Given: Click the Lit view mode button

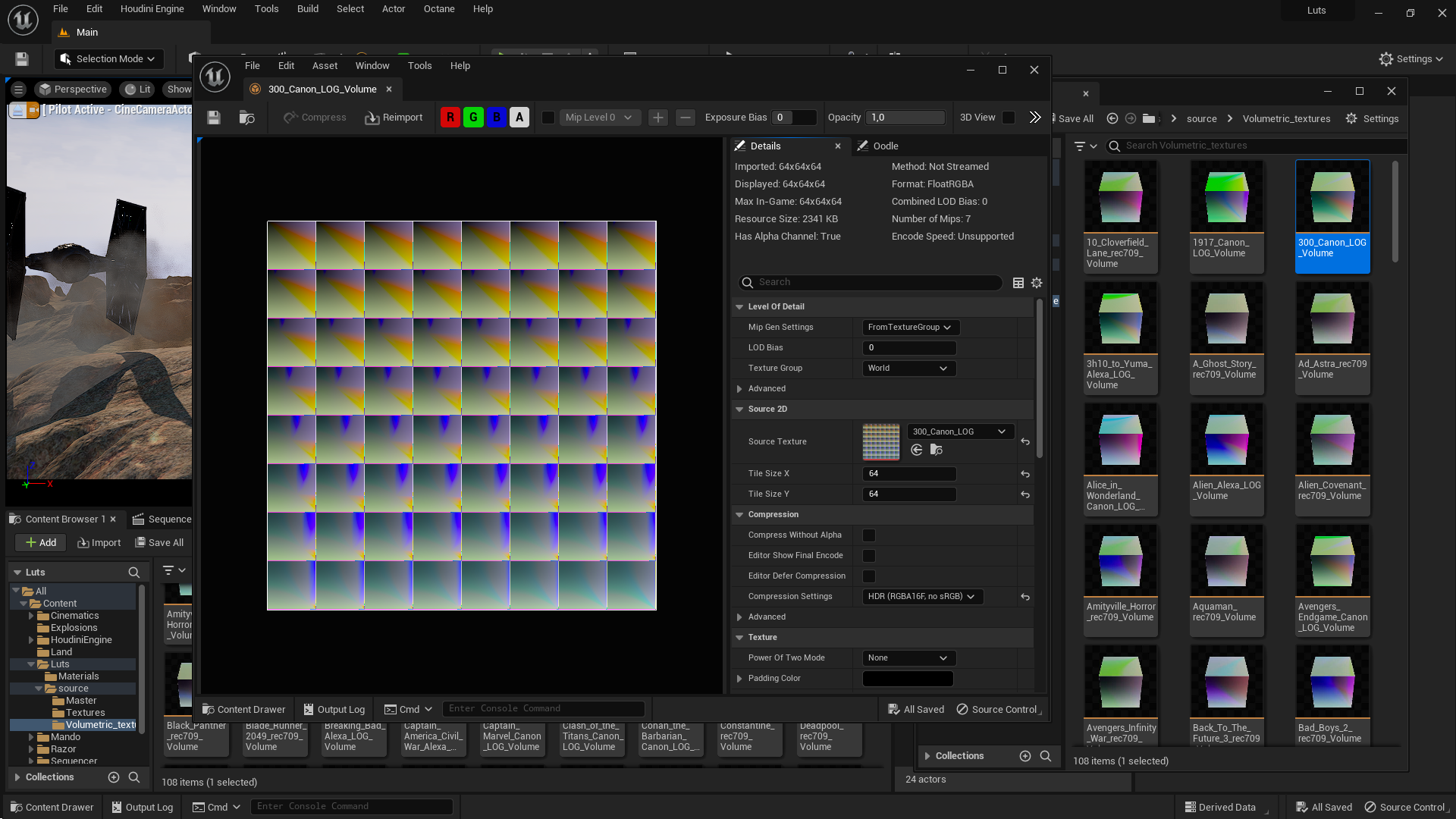Looking at the screenshot, I should point(138,89).
